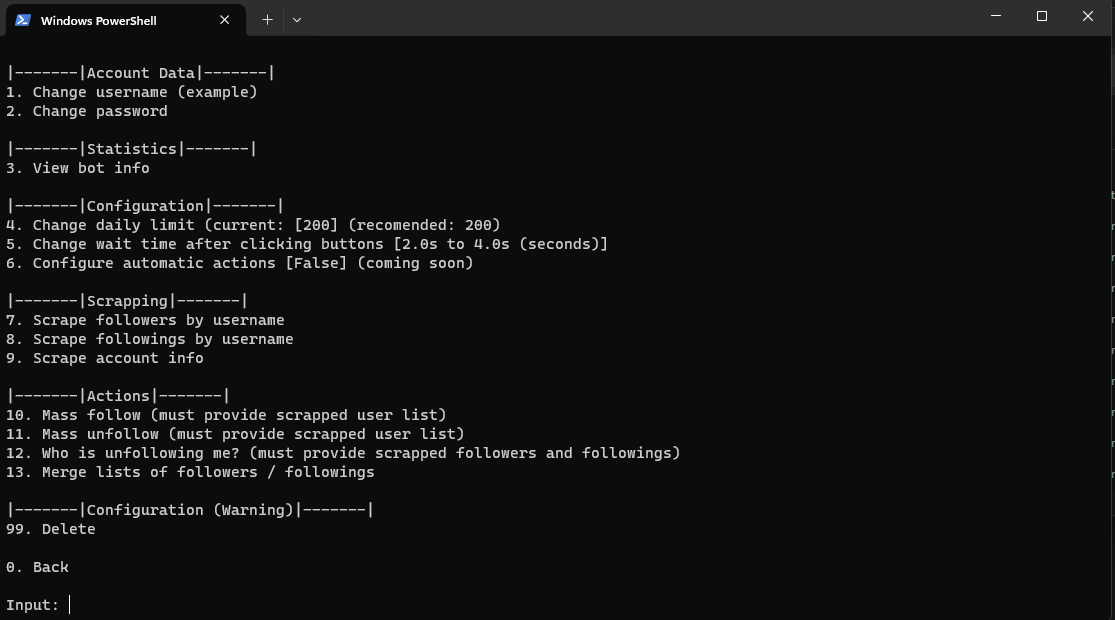Click '3. View bot info' line

click(78, 169)
